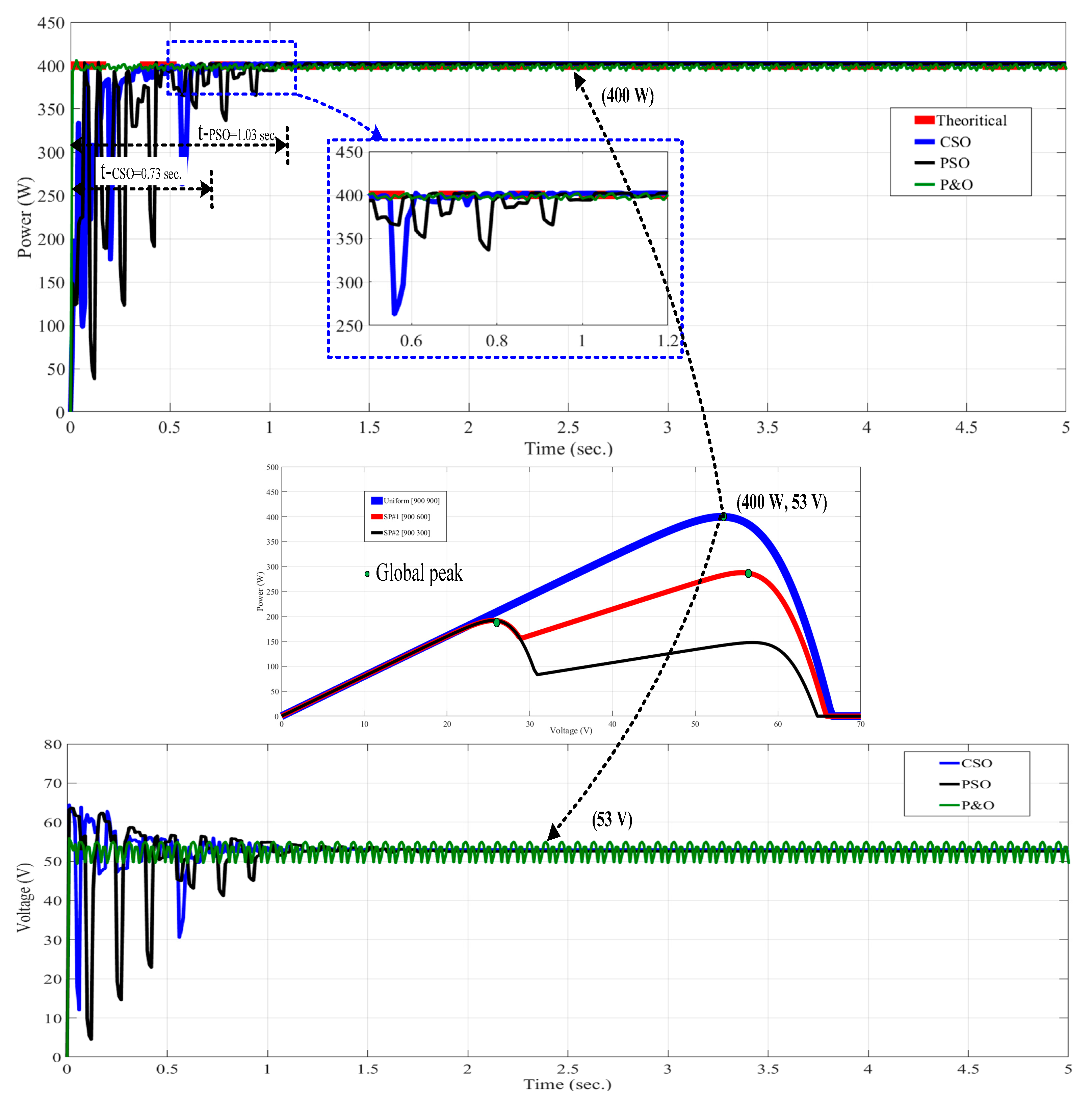Screen dimensions: 1092x1102
Task: Click the t-PSO=1.03 sec annotation
Action: [x=236, y=134]
